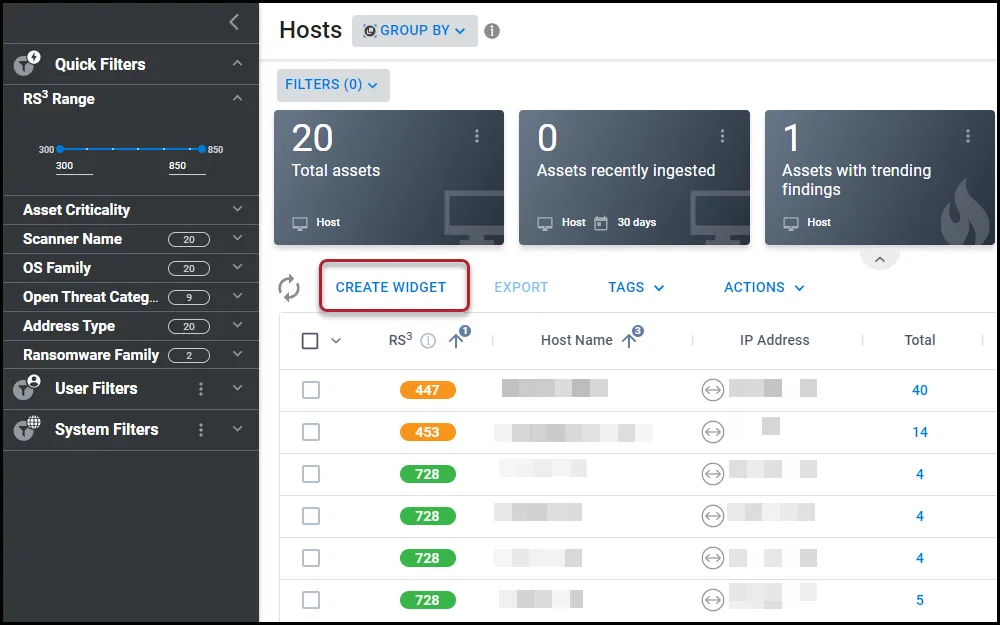This screenshot has width=1000, height=625.
Task: Collapse the RS3 Range section
Action: point(237,98)
